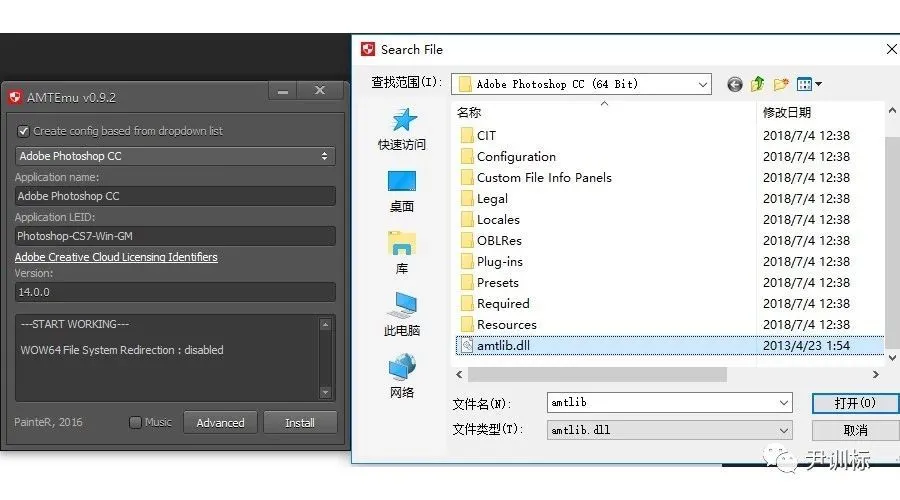The width and height of the screenshot is (900, 500).
Task: Click horizontal scrollbar in file list
Action: (x=597, y=374)
